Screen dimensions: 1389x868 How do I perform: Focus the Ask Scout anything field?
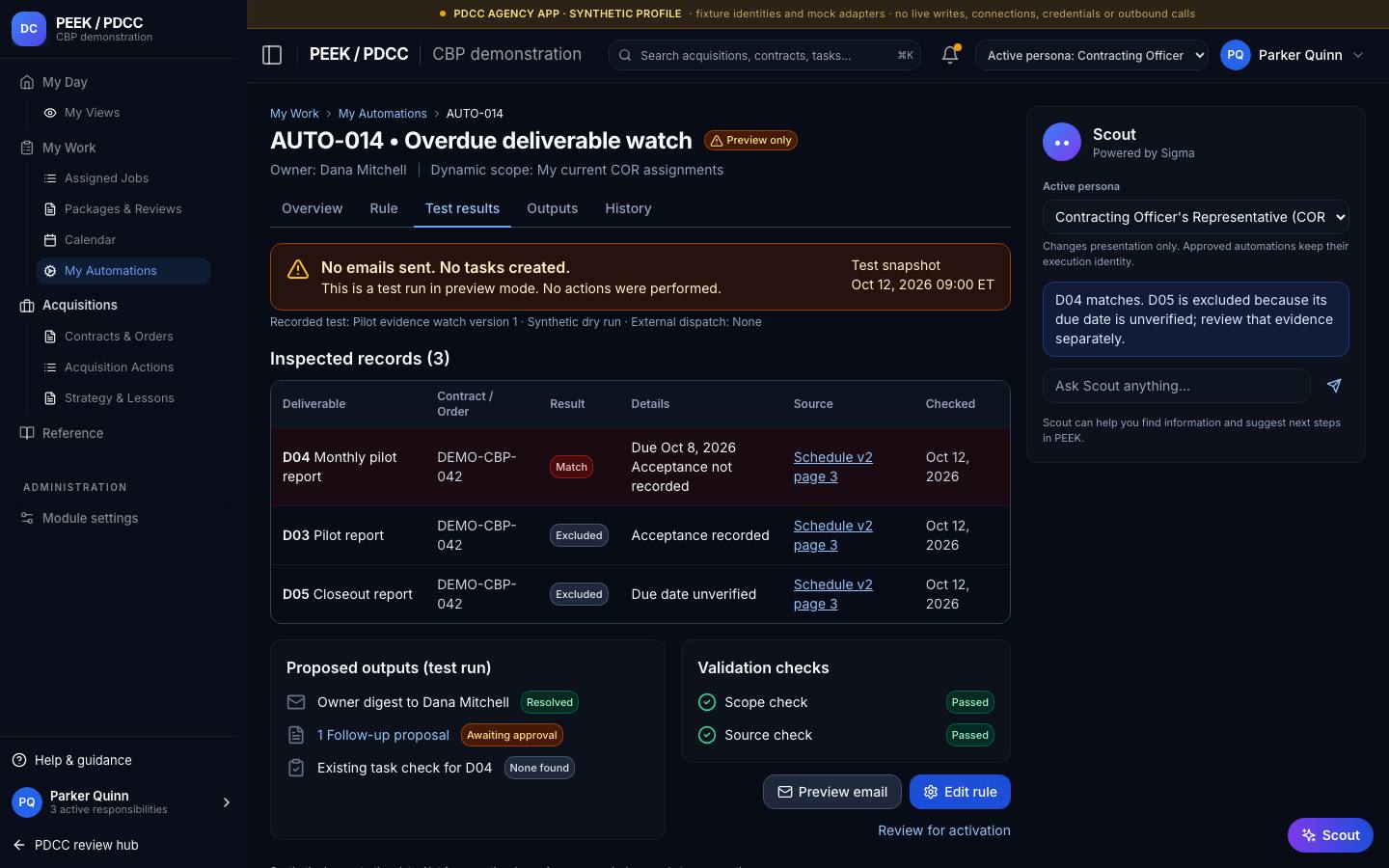(x=1177, y=386)
